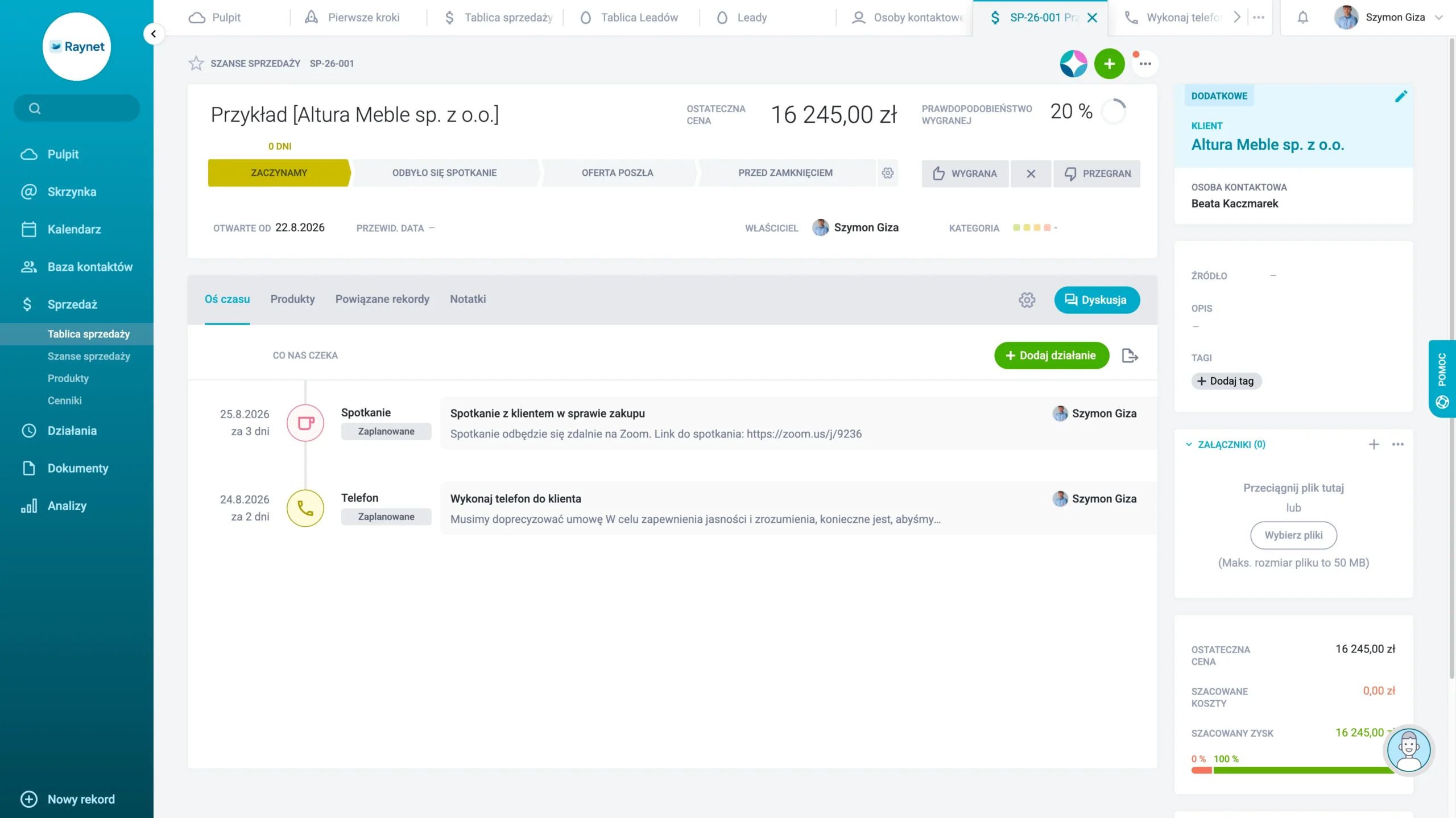
Task: Open the notifications bell
Action: pos(1302,18)
